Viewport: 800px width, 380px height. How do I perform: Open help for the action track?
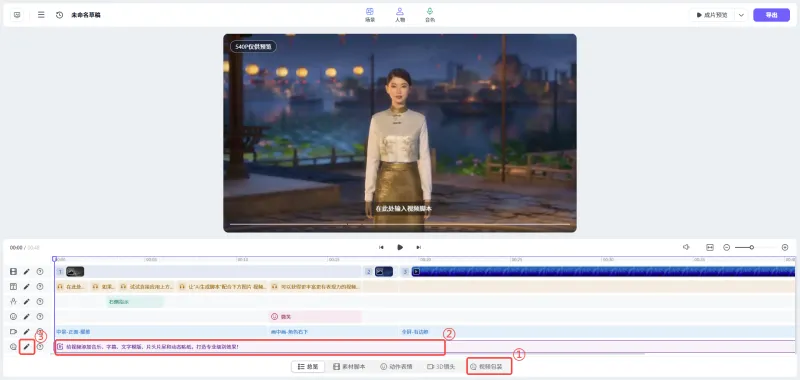(40, 301)
